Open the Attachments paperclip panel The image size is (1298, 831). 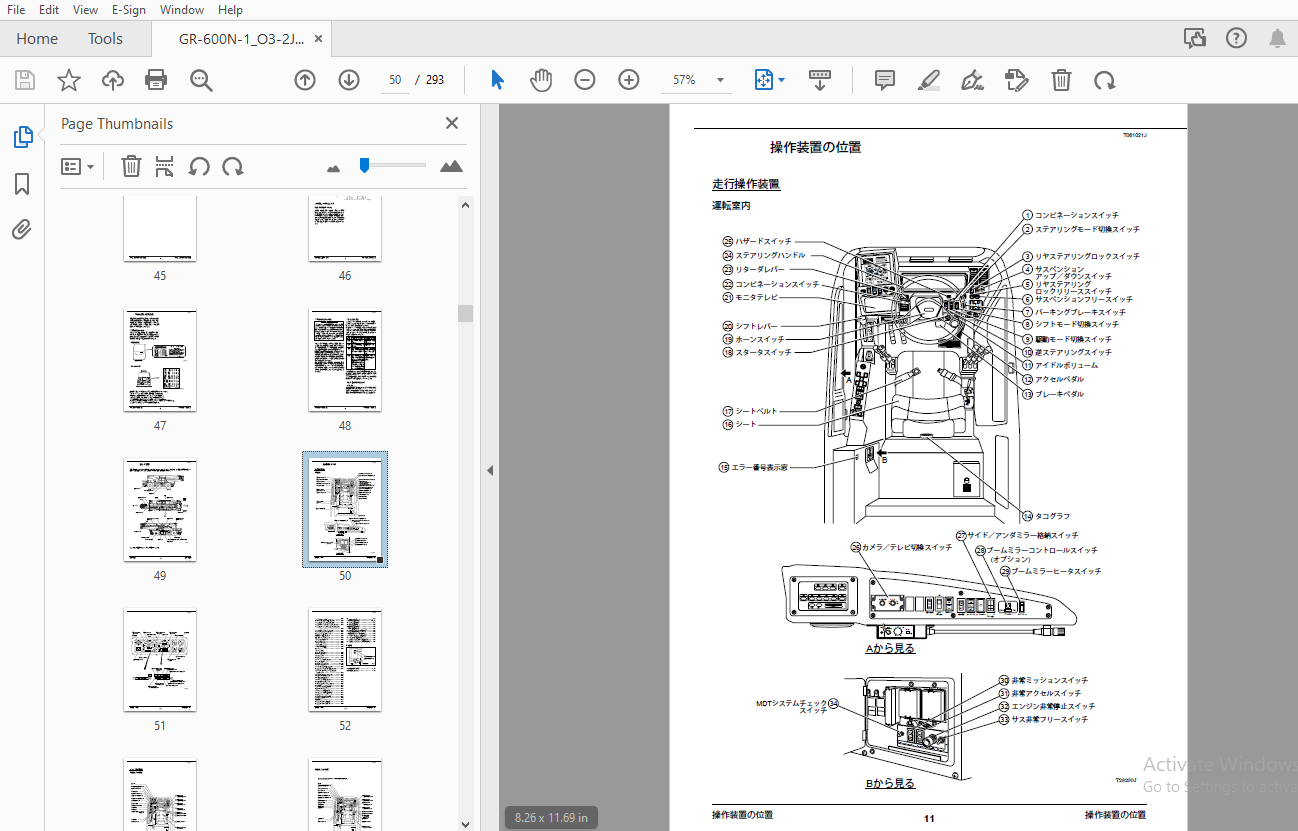pyautogui.click(x=22, y=230)
